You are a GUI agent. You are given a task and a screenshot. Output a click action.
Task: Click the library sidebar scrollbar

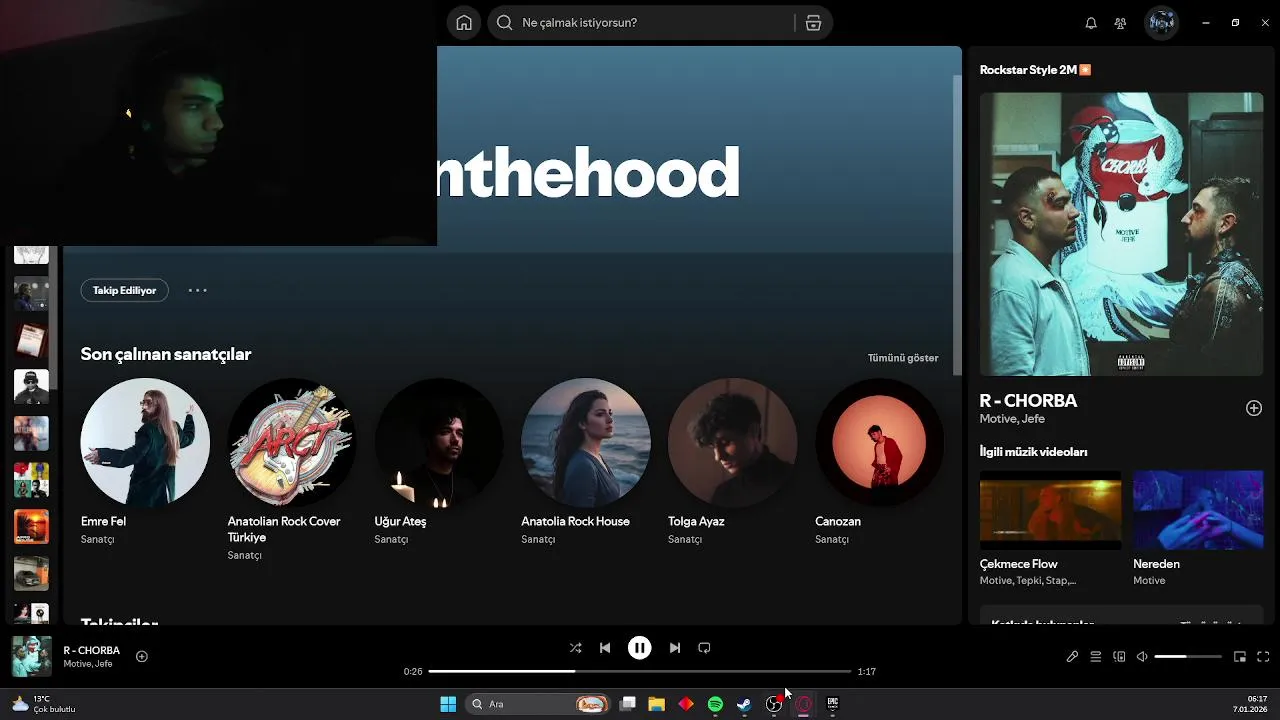[x=55, y=320]
